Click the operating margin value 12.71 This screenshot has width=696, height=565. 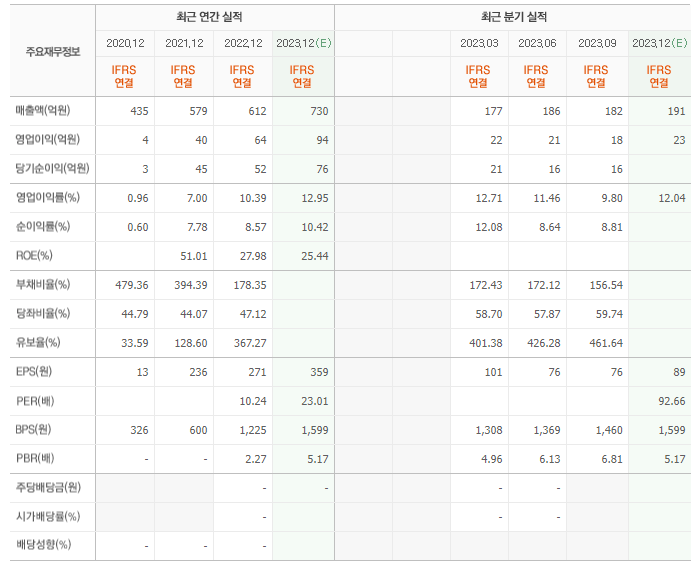click(489, 198)
